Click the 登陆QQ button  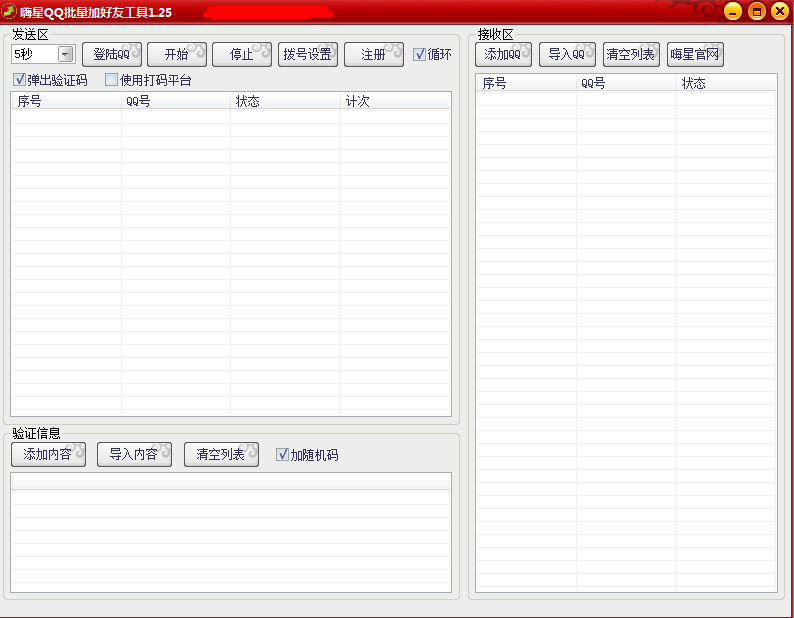(x=112, y=54)
